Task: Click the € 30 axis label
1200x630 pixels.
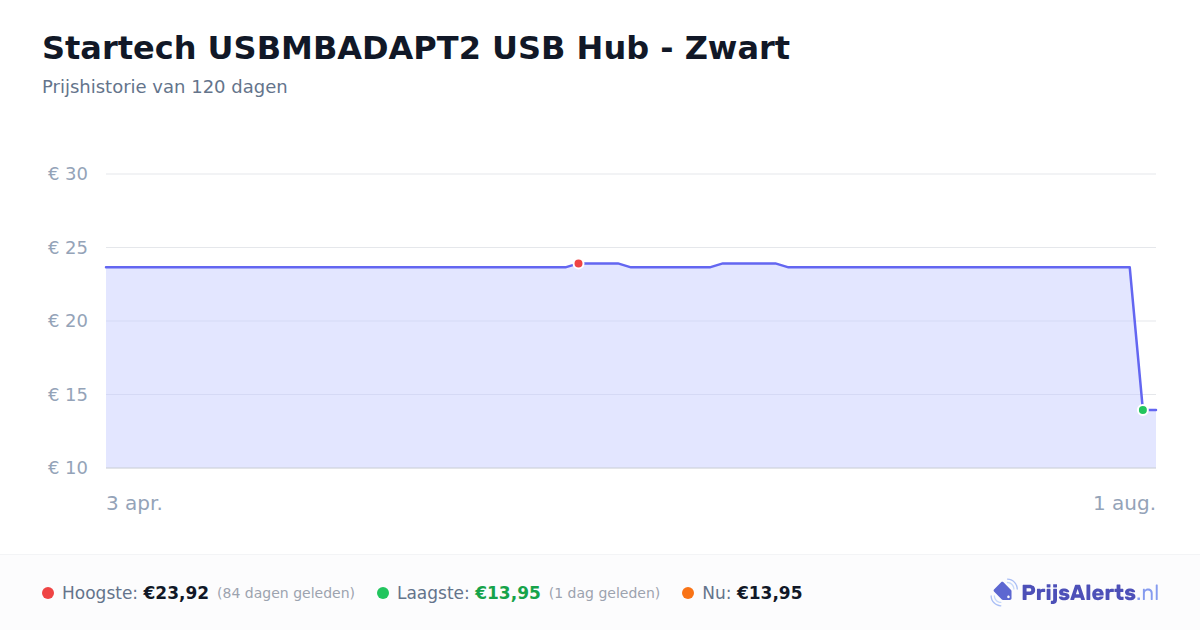Action: tap(68, 174)
